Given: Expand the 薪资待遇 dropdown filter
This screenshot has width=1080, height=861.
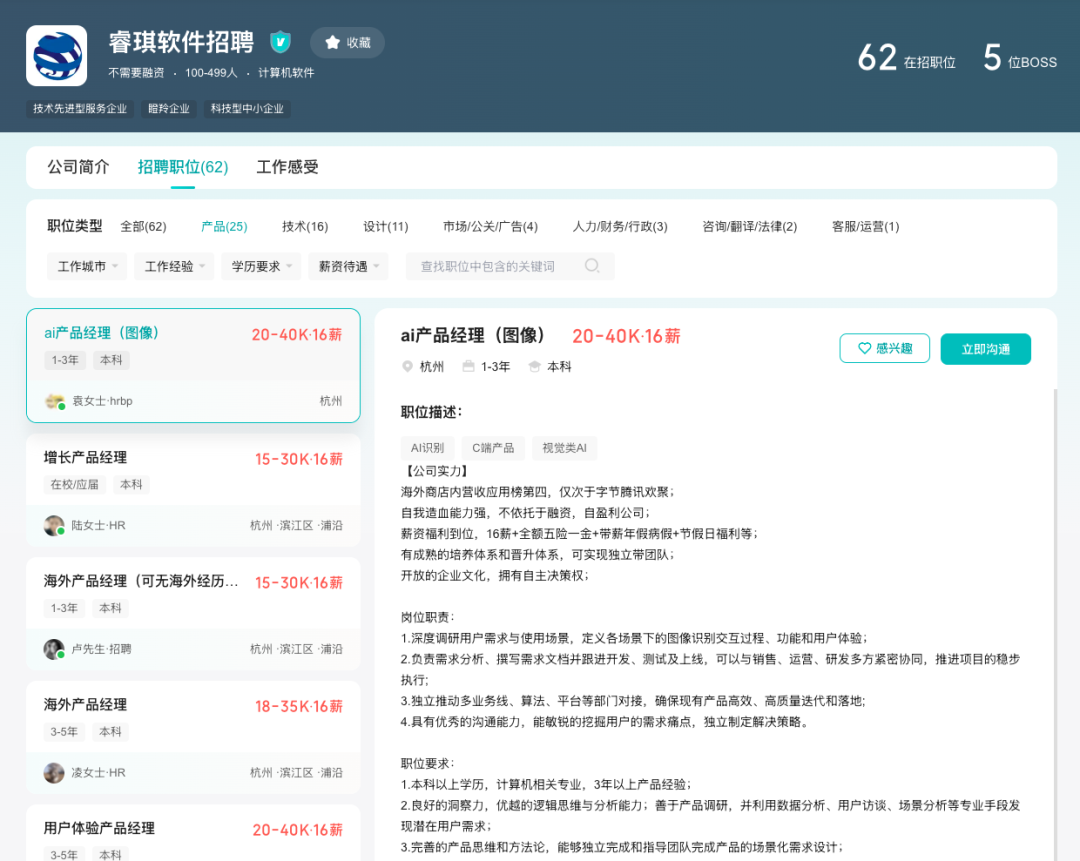Looking at the screenshot, I should 349,267.
